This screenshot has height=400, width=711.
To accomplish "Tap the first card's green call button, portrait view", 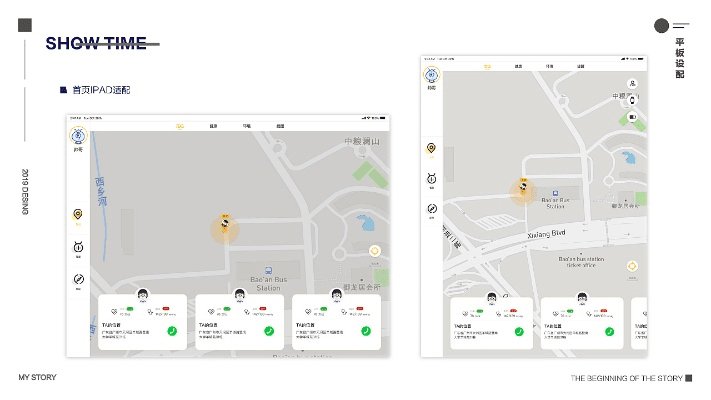I will click(x=521, y=332).
